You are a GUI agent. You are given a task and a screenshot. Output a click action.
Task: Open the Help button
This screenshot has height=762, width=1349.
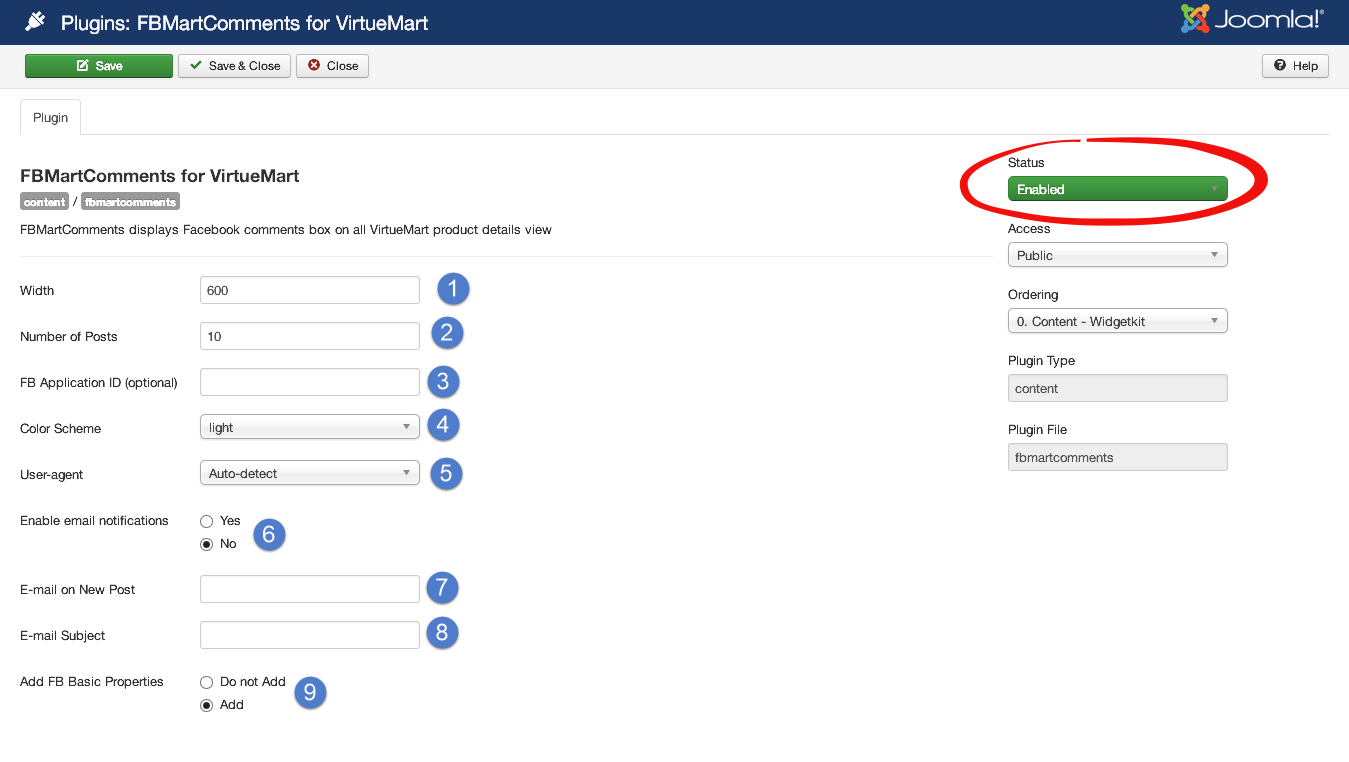tap(1295, 66)
